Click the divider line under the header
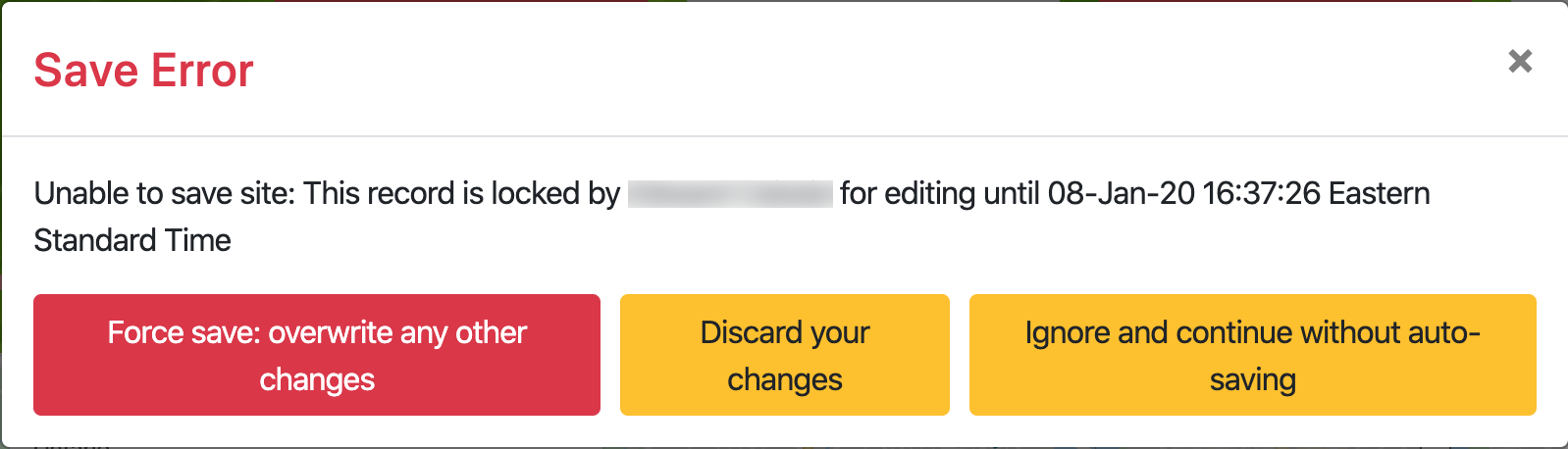This screenshot has height=449, width=1568. (784, 135)
